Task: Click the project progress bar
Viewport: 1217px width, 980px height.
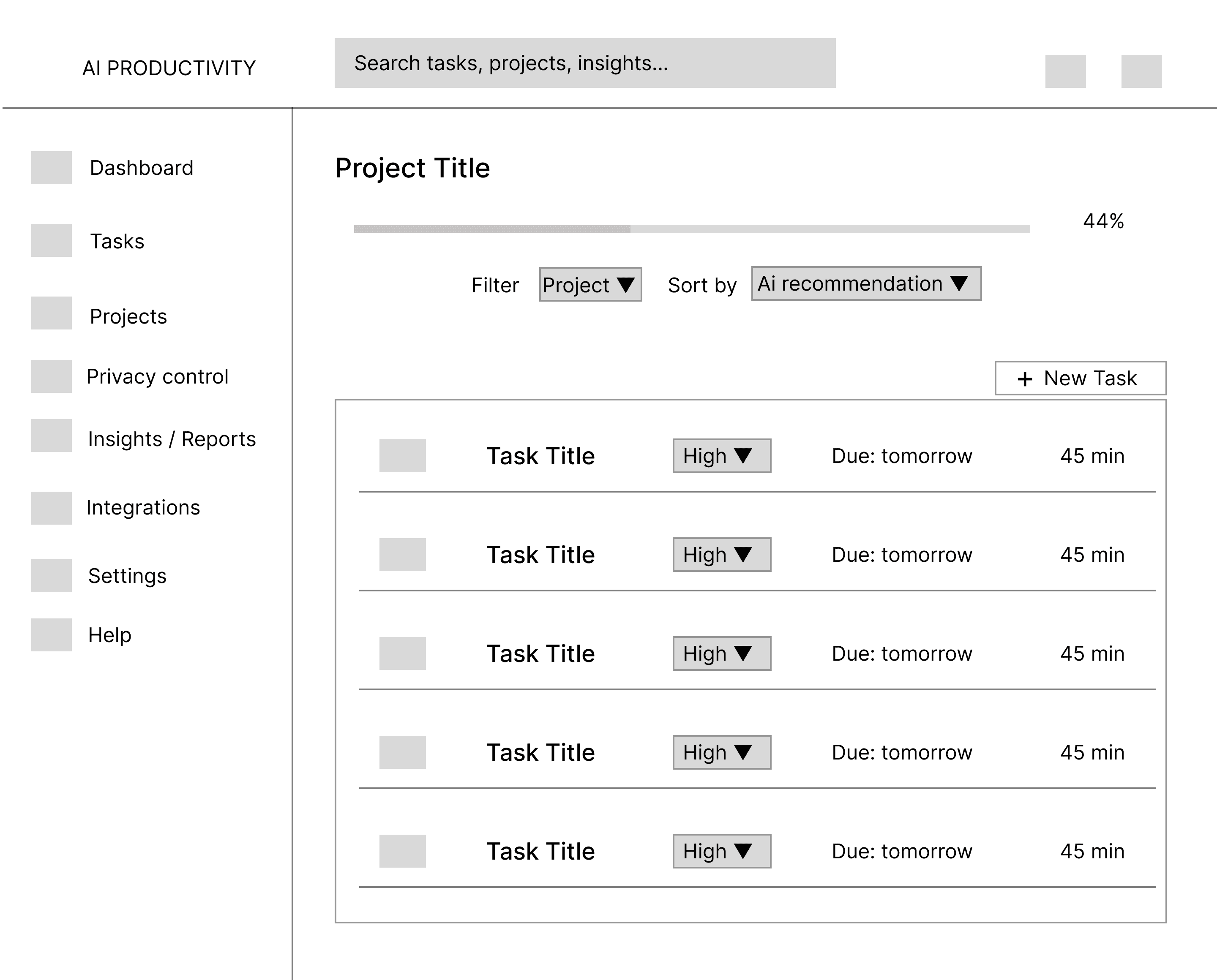Action: (692, 229)
